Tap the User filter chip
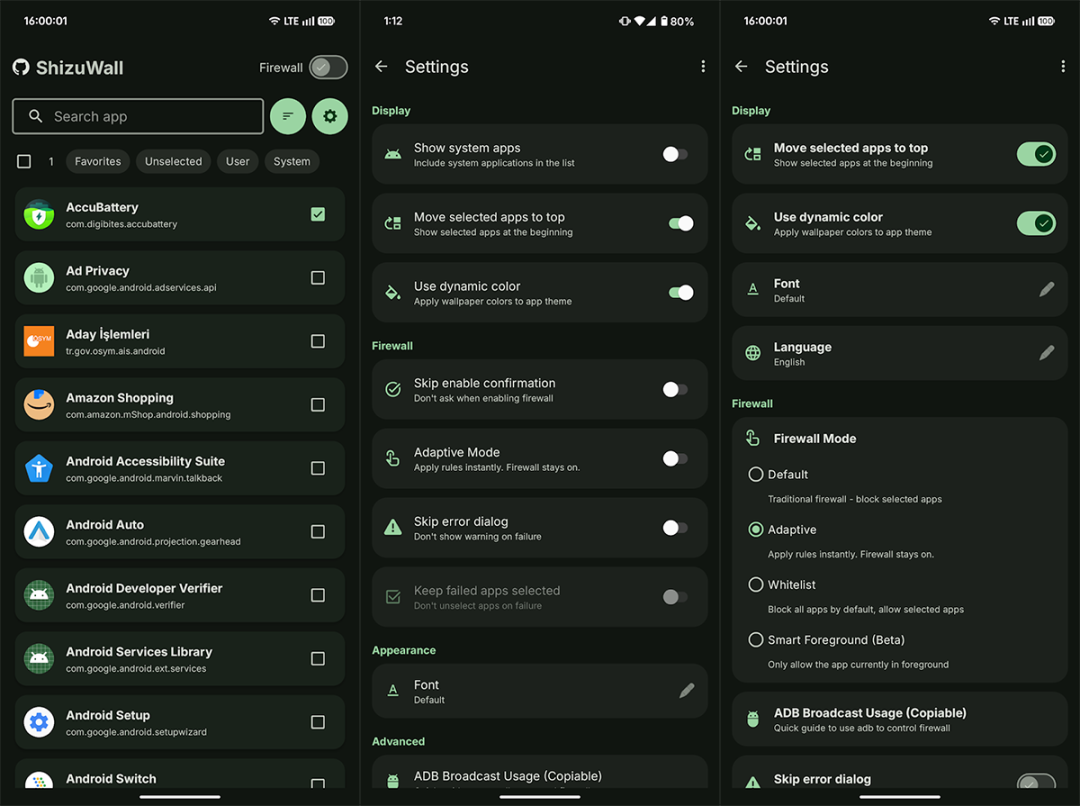This screenshot has height=806, width=1080. coord(238,161)
